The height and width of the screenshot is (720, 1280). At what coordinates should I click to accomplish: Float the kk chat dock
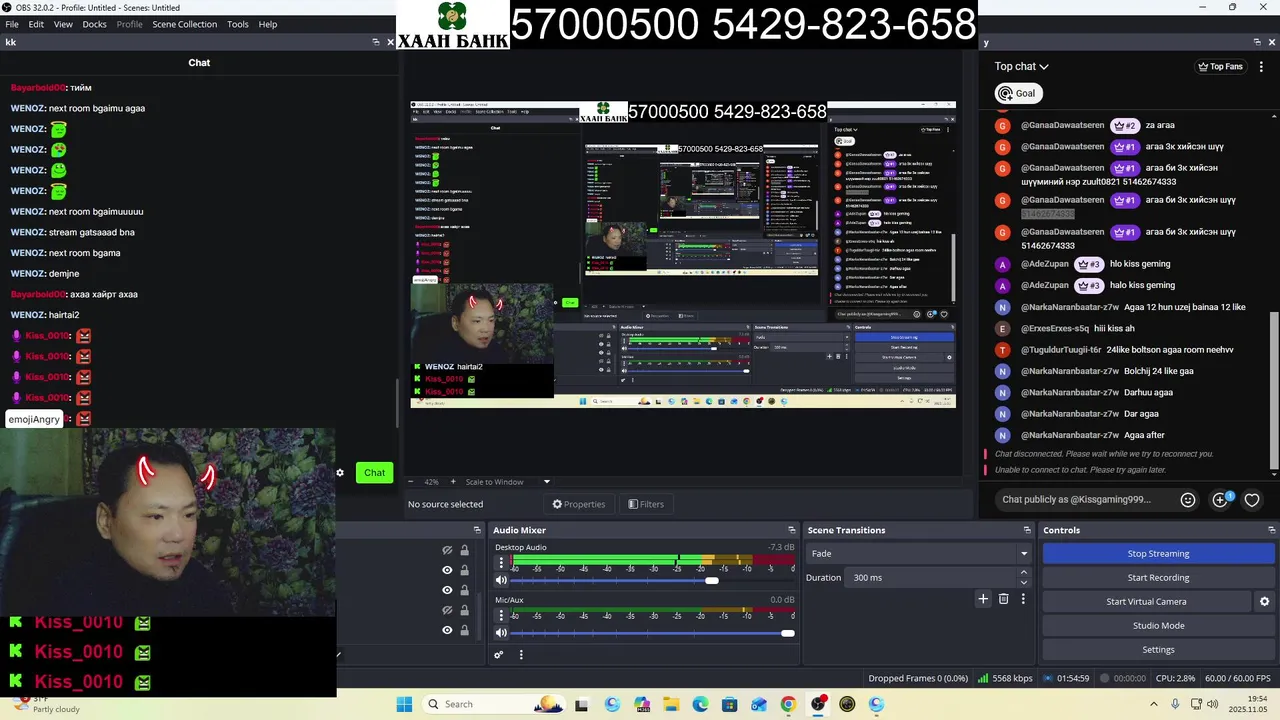coord(376,42)
